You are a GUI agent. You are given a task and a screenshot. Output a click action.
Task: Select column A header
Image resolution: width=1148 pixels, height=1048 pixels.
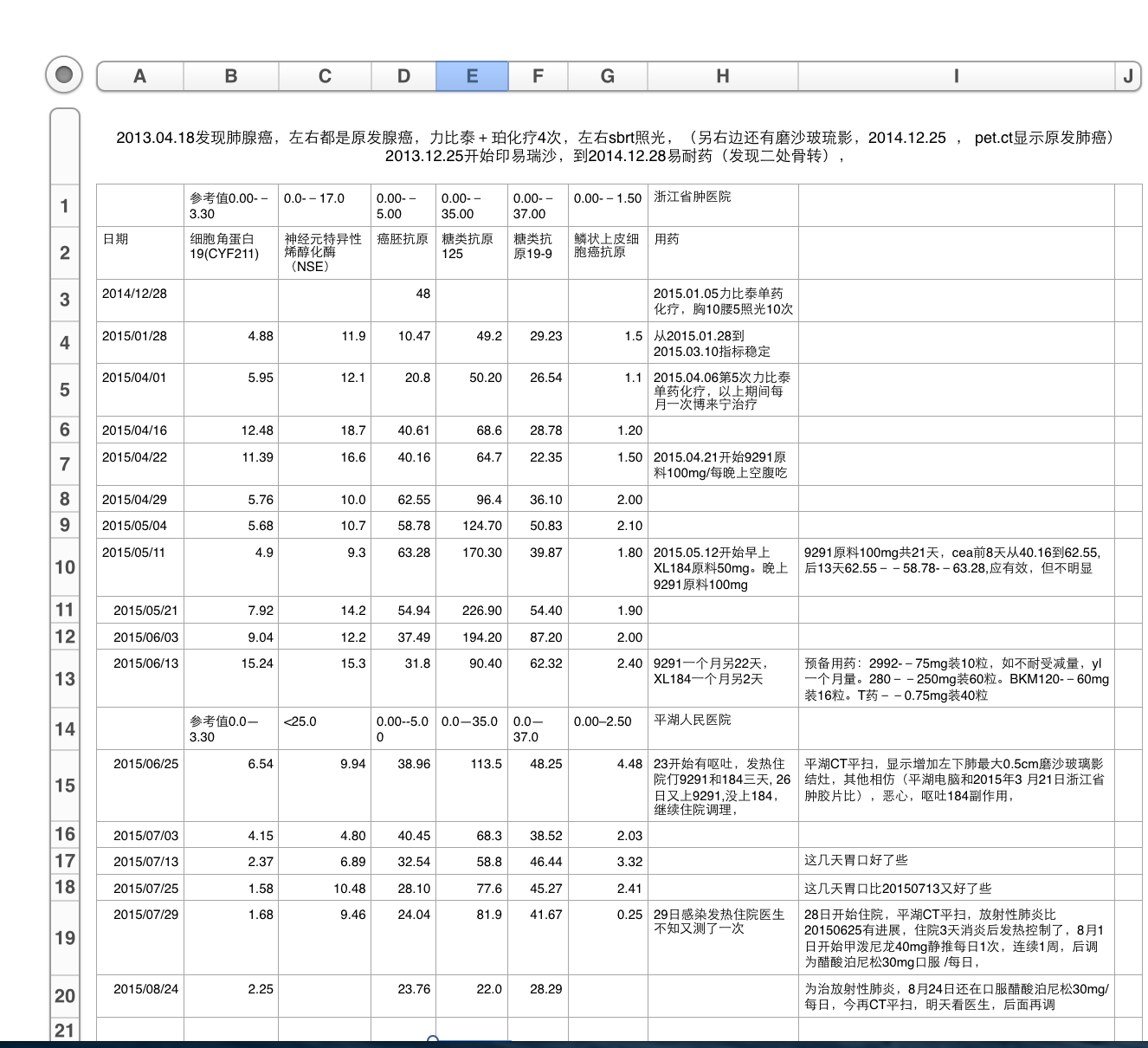point(139,76)
